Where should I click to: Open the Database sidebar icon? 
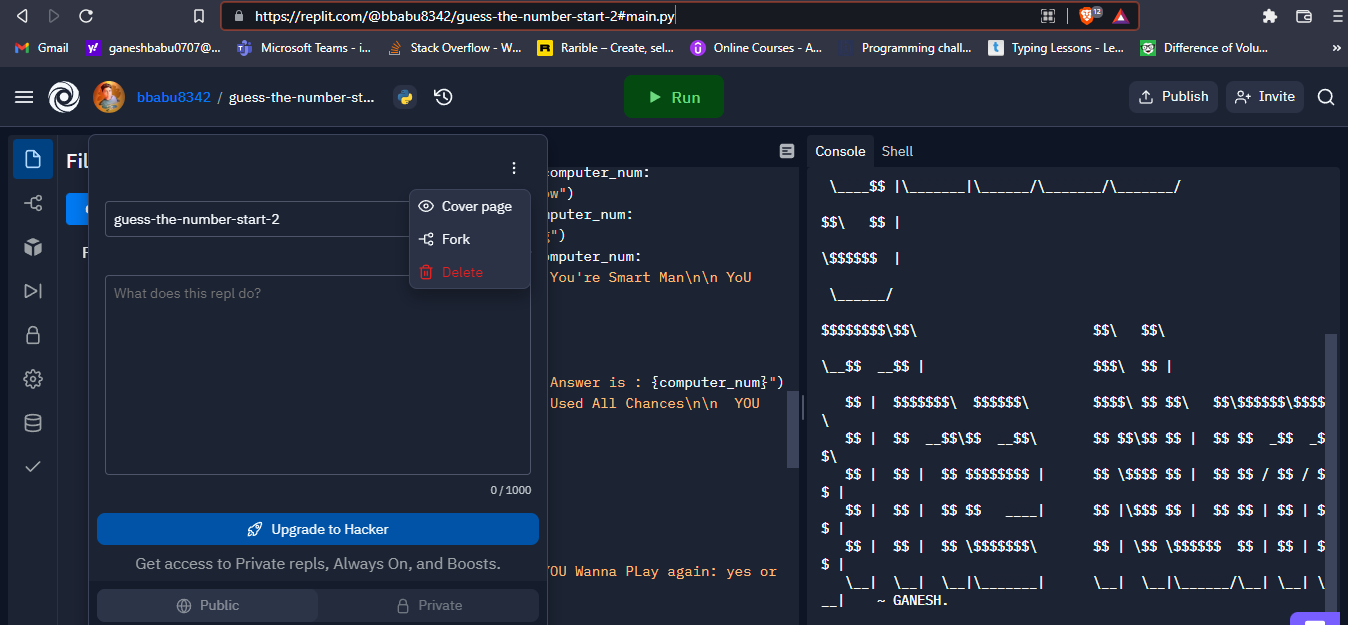(33, 423)
